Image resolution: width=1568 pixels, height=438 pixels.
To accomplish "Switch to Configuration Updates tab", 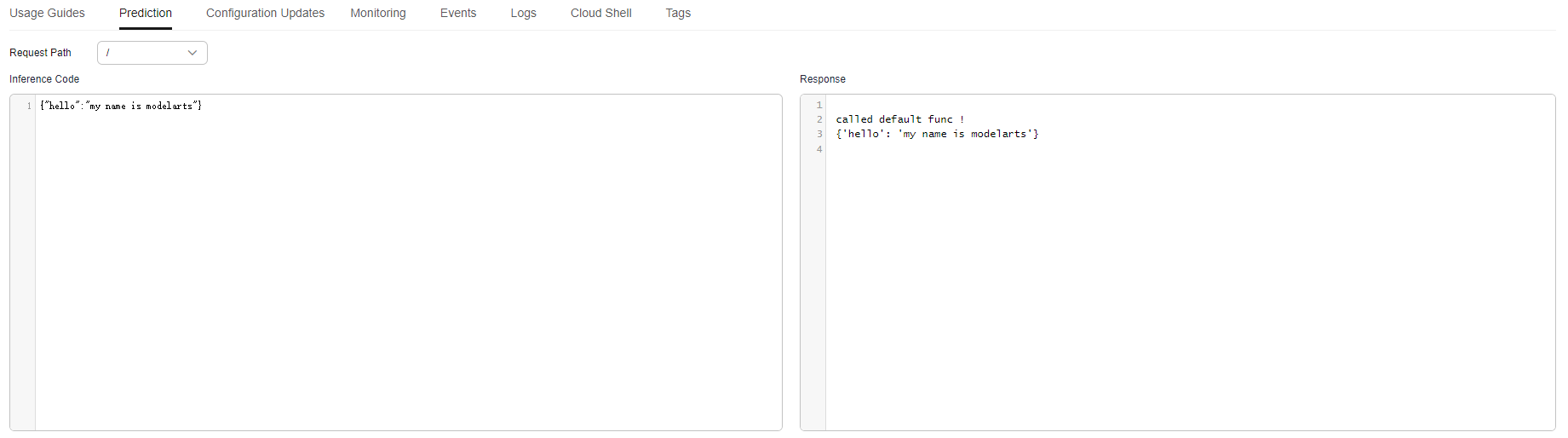I will pyautogui.click(x=265, y=13).
